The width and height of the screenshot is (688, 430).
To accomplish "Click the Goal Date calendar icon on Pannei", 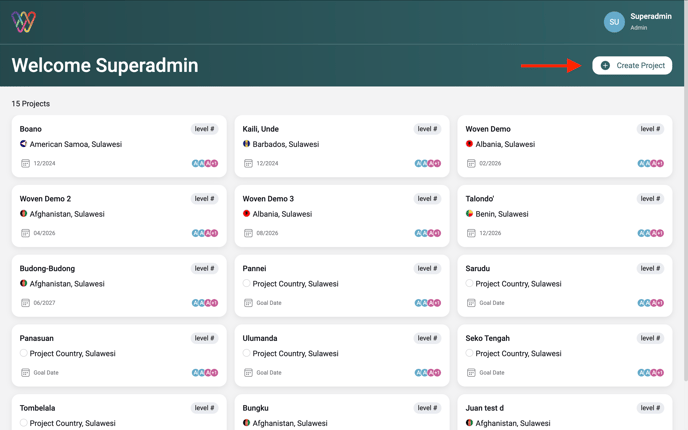I will tap(248, 303).
